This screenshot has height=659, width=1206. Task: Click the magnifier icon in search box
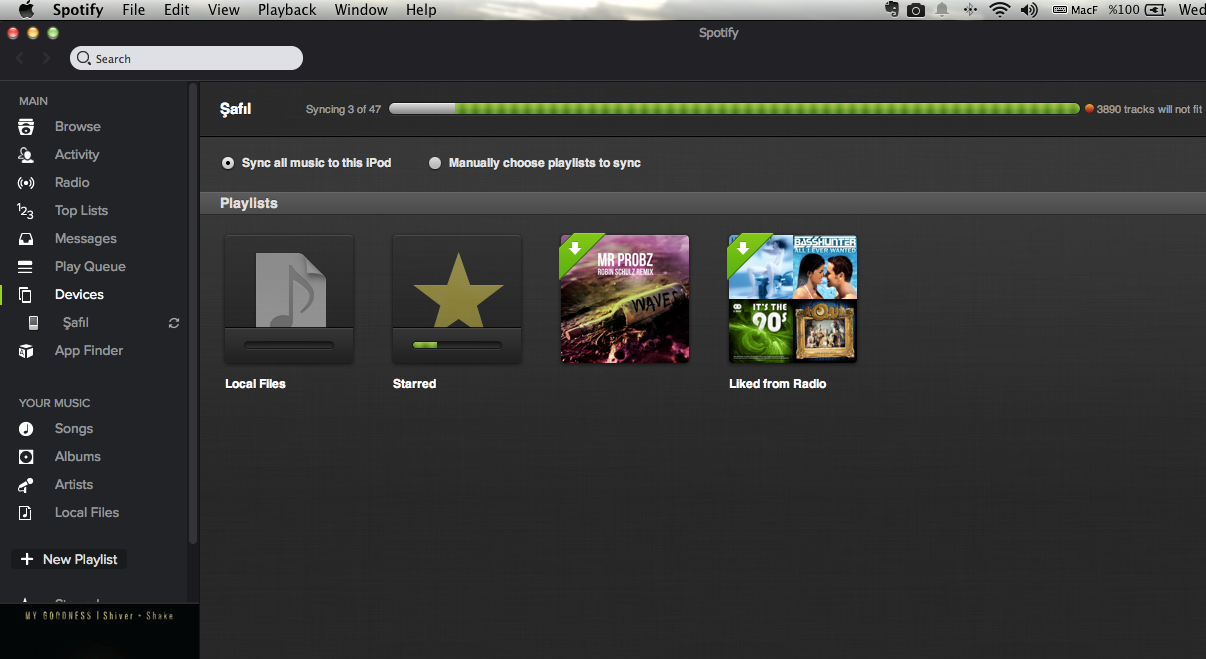(84, 59)
